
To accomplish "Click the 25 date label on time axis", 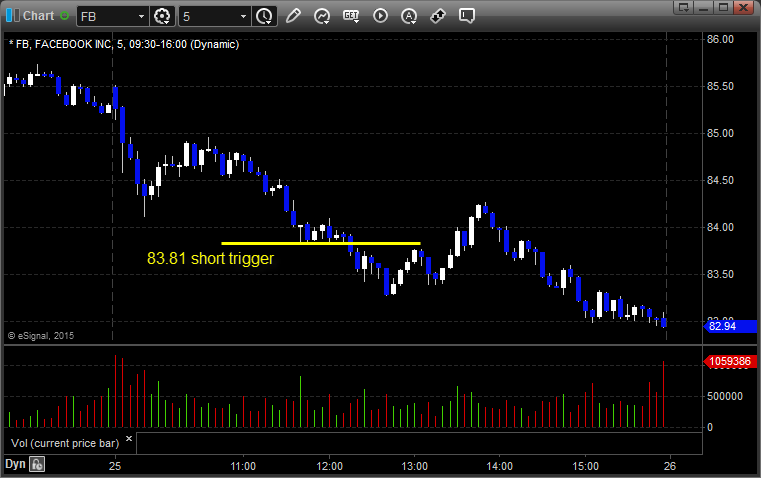I will tap(115, 466).
